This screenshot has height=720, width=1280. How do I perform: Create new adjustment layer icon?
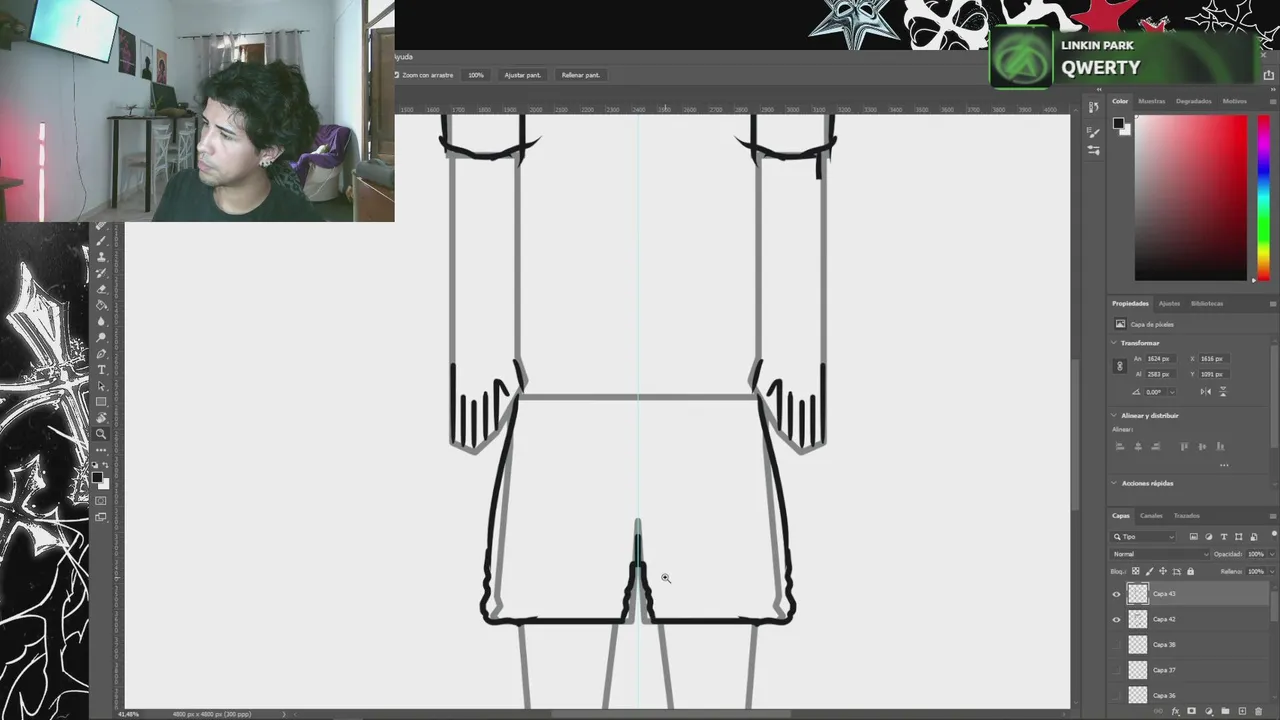pyautogui.click(x=1208, y=711)
